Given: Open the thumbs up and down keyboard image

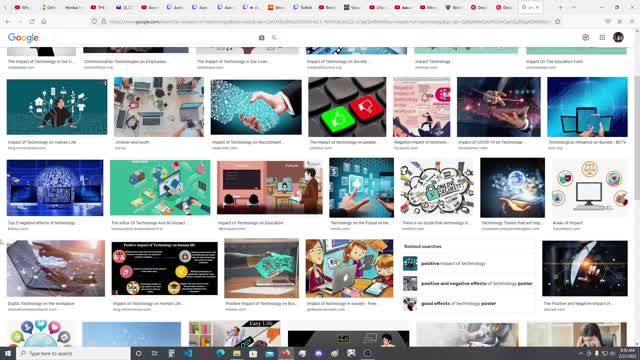Looking at the screenshot, I should point(347,107).
